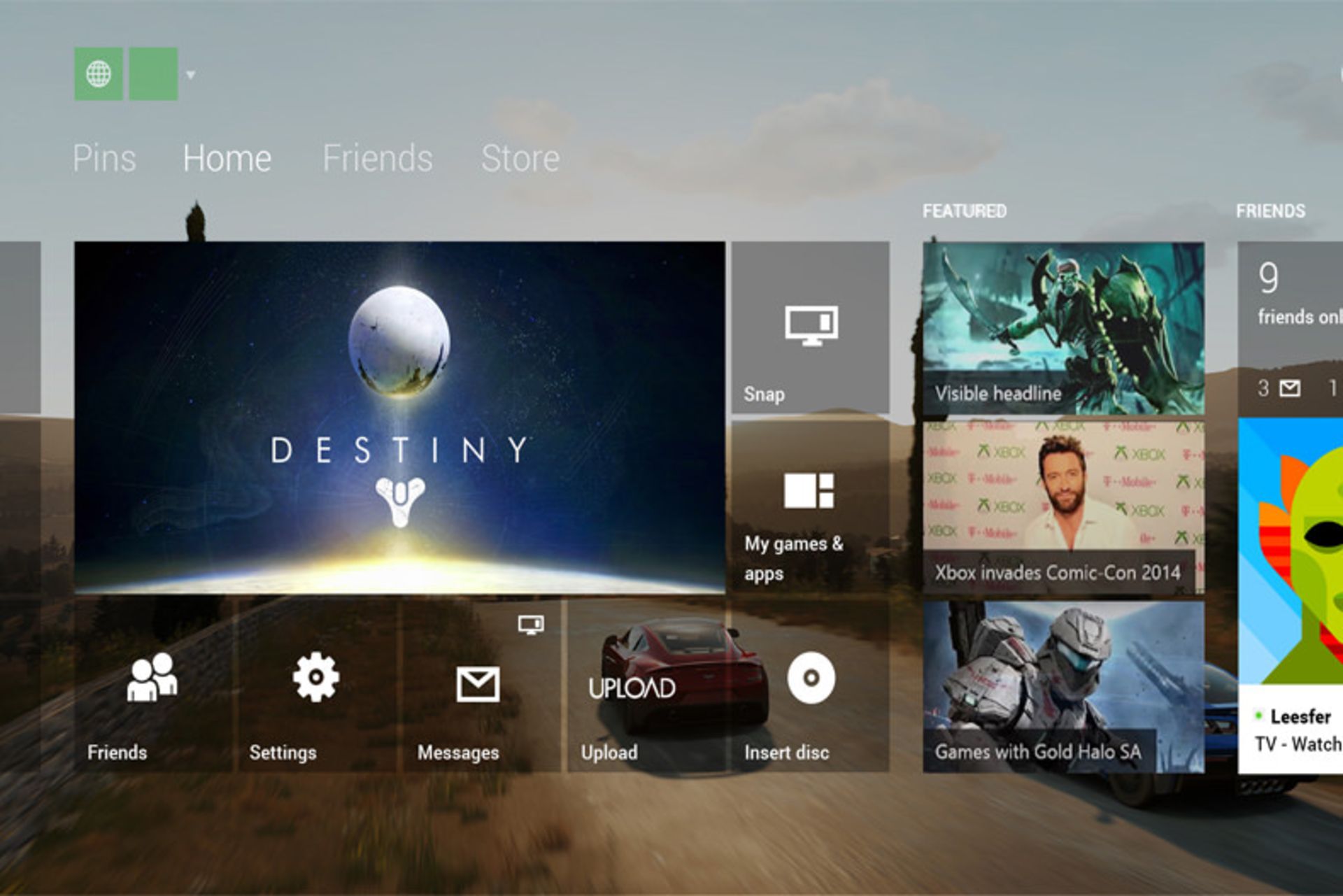Click the Upload label text
This screenshot has width=1343, height=896.
tap(609, 753)
